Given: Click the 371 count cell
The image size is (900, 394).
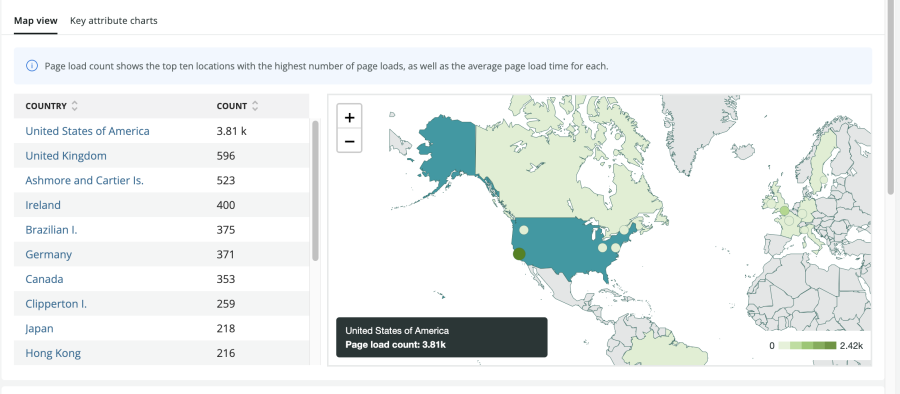Looking at the screenshot, I should 226,254.
